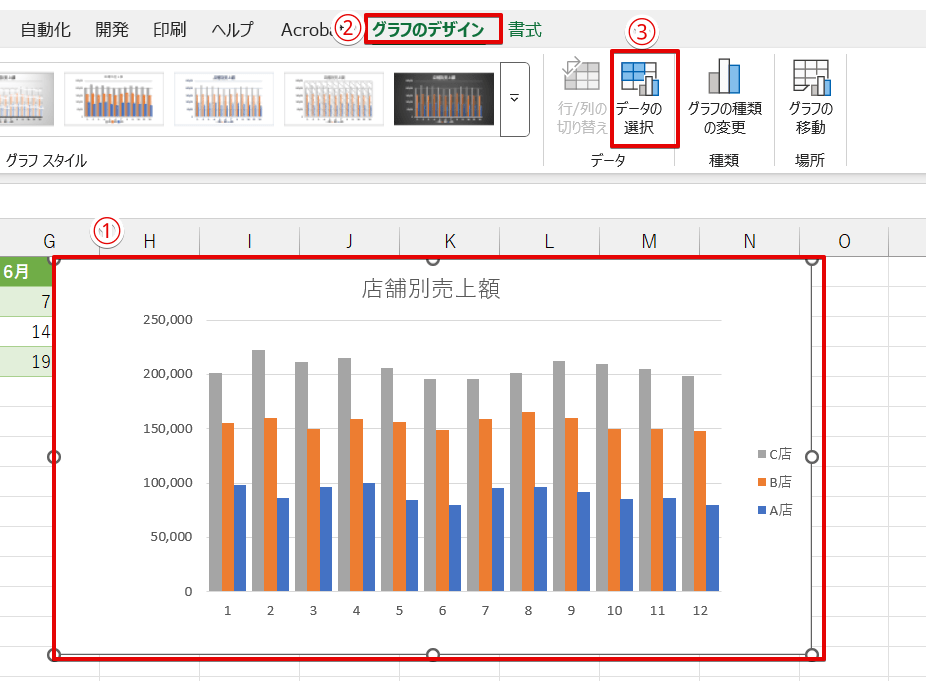Click the グラフの移動 (Move Chart) icon
Image resolution: width=926 pixels, height=681 pixels.
click(x=810, y=95)
